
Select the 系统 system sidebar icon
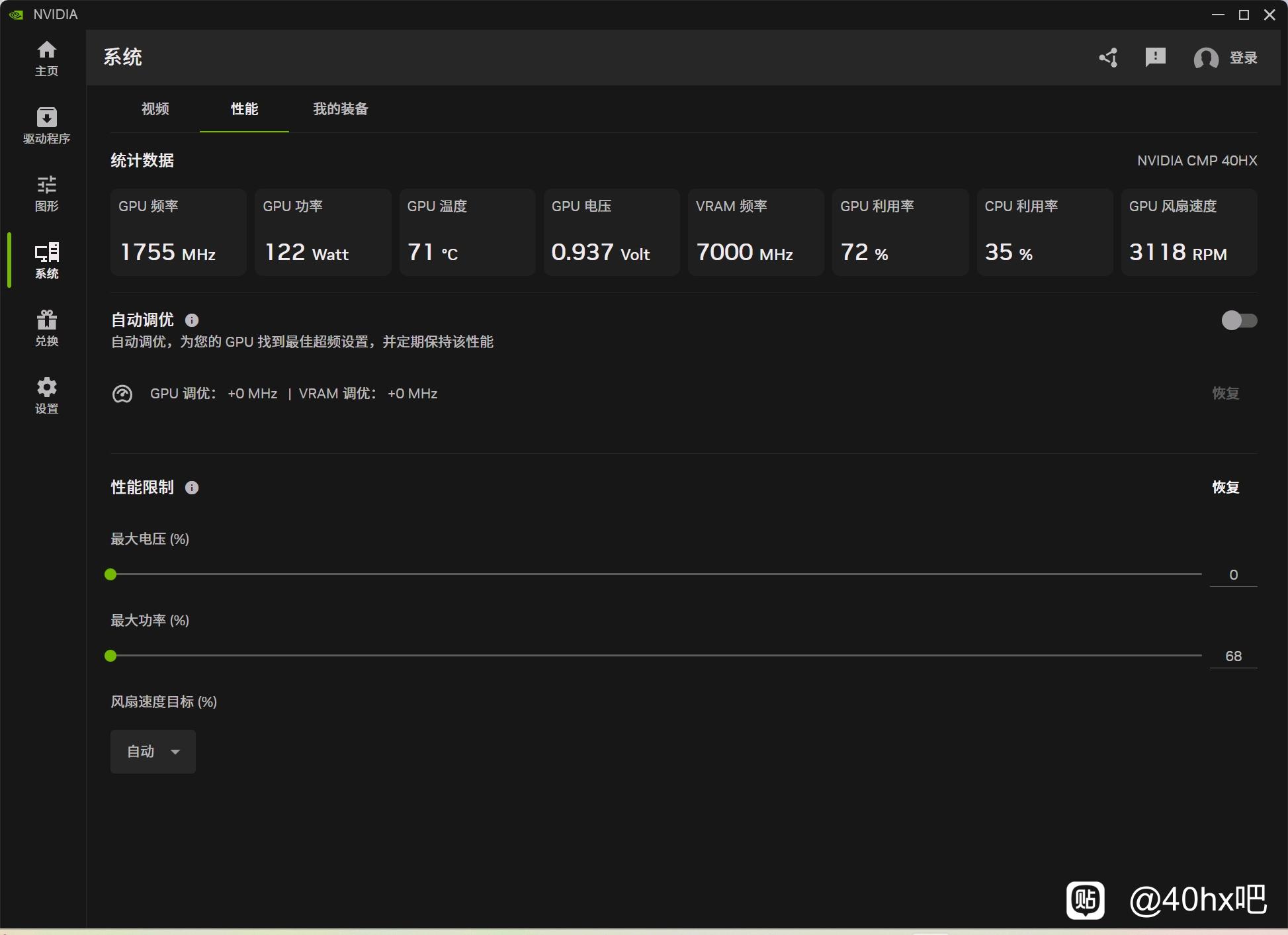(46, 260)
